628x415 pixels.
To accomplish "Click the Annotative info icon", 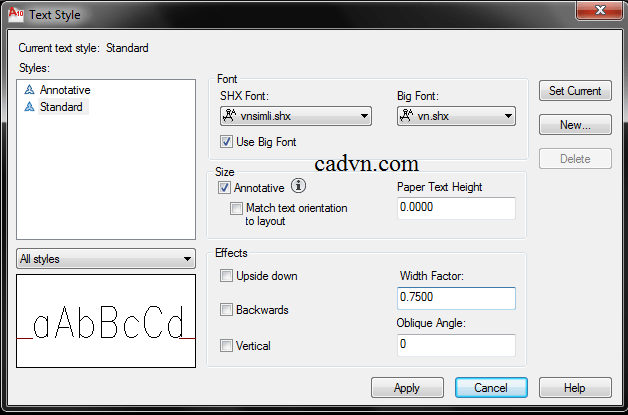I will [298, 186].
